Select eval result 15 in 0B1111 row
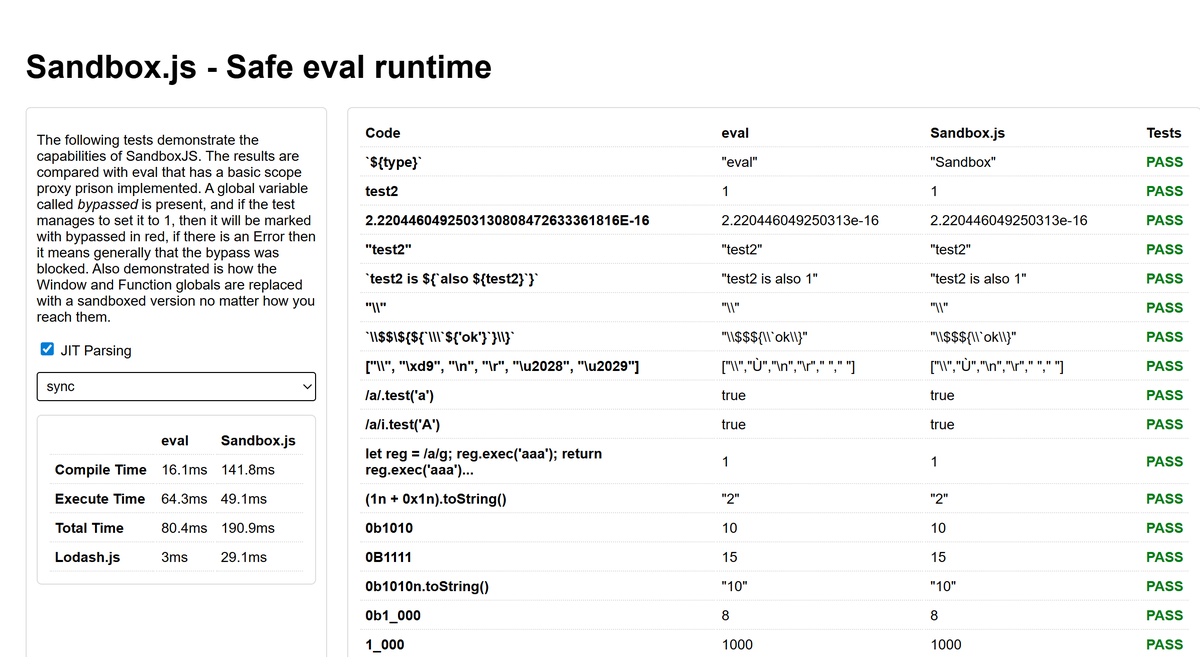 click(729, 556)
